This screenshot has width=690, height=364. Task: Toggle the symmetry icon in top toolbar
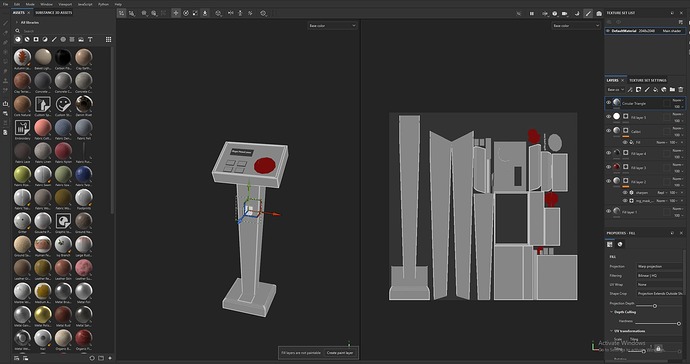point(231,13)
